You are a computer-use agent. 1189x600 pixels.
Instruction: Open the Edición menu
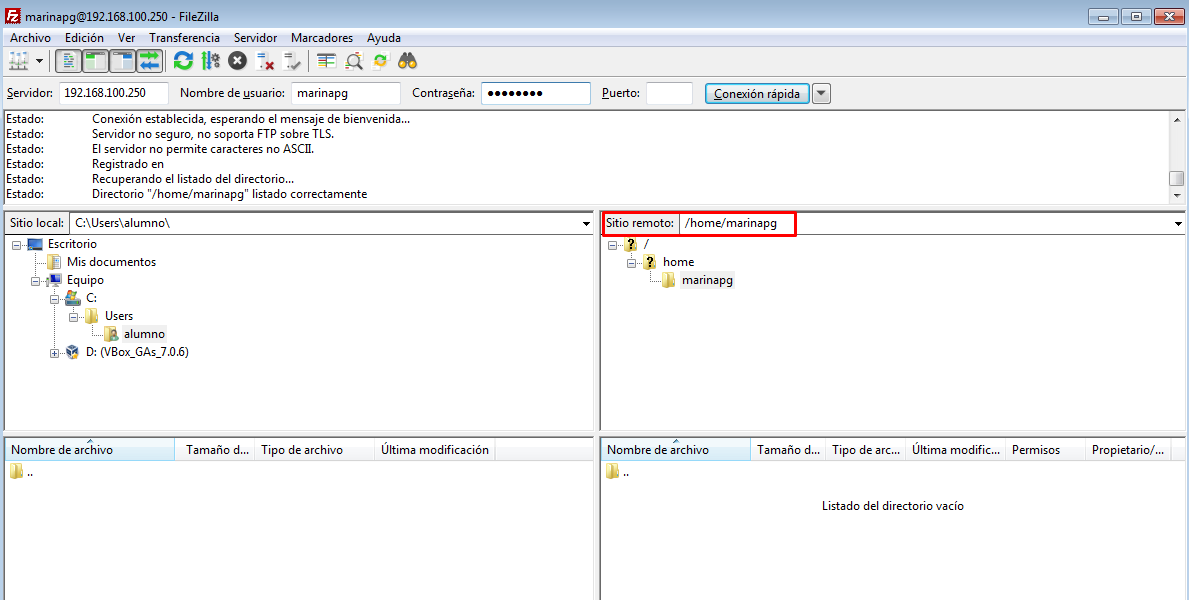(84, 38)
